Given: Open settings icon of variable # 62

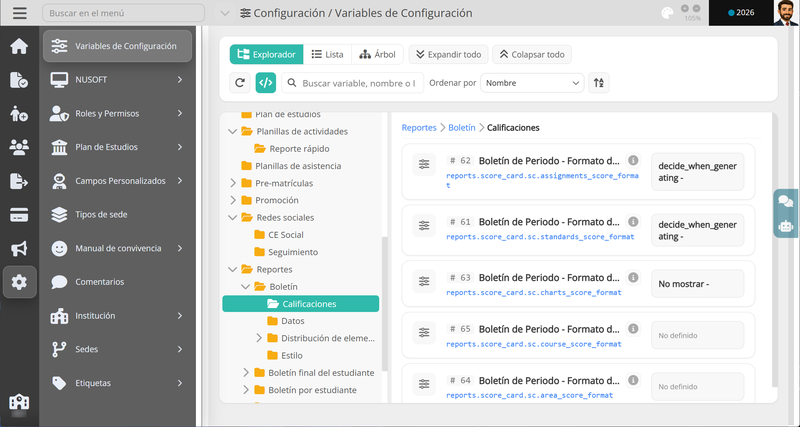Looking at the screenshot, I should [424, 164].
